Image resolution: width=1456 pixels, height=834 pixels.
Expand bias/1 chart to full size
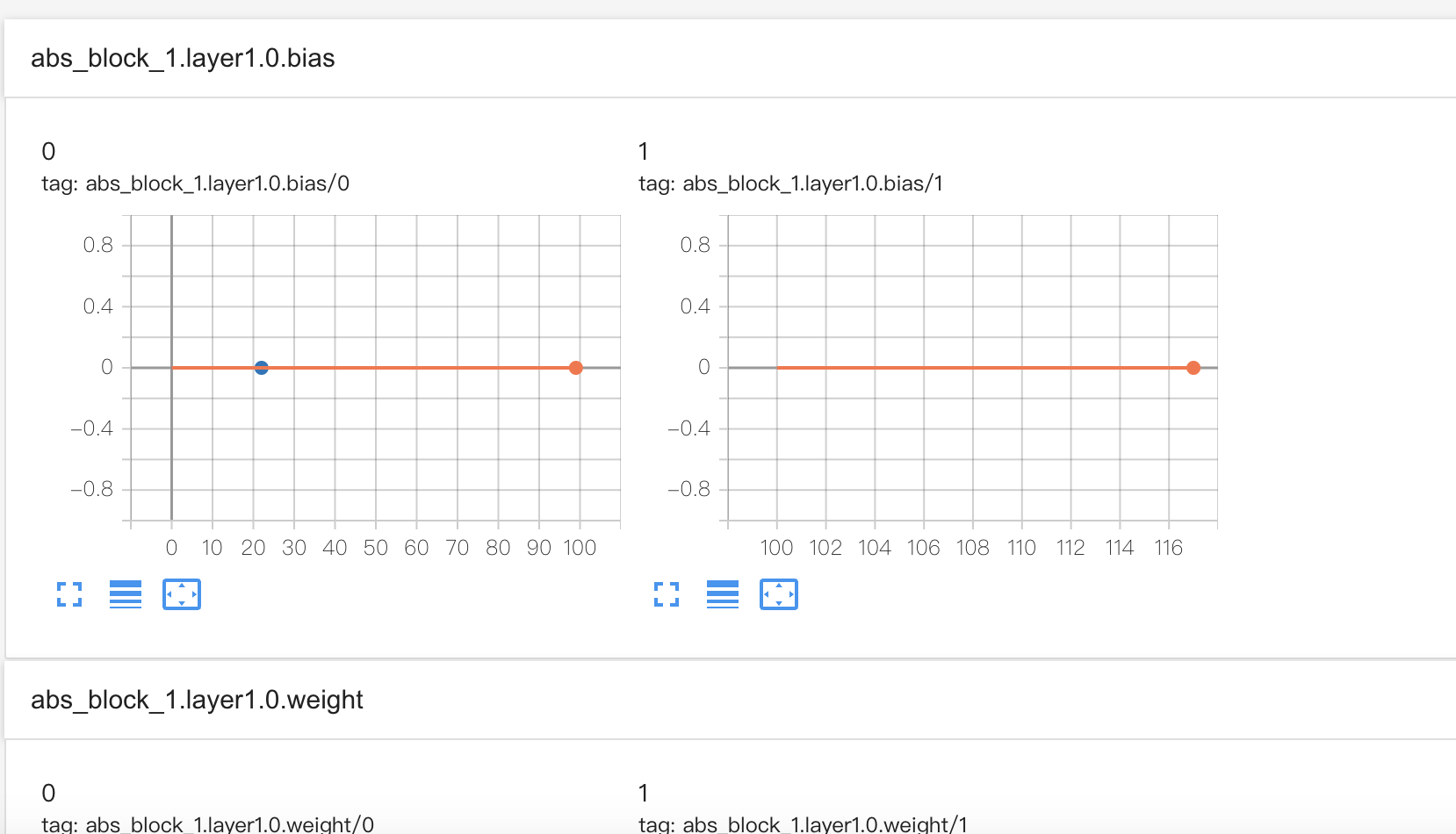667,594
